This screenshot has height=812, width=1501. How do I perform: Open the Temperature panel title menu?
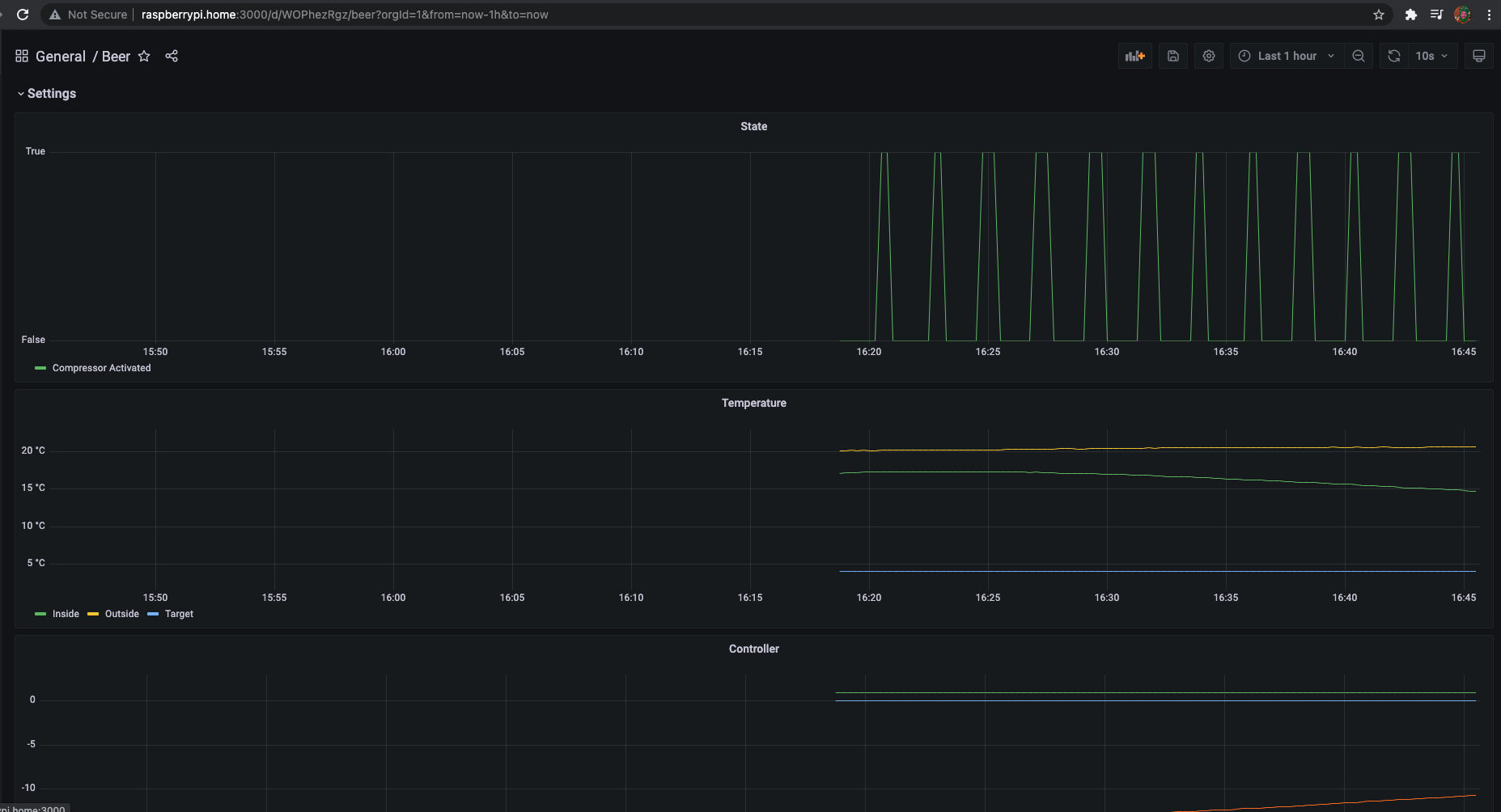[754, 403]
